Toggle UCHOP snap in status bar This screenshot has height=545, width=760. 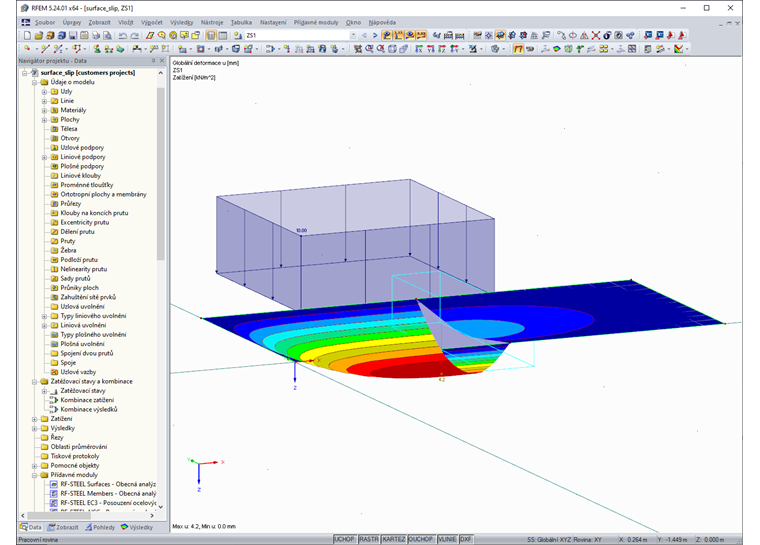345,539
